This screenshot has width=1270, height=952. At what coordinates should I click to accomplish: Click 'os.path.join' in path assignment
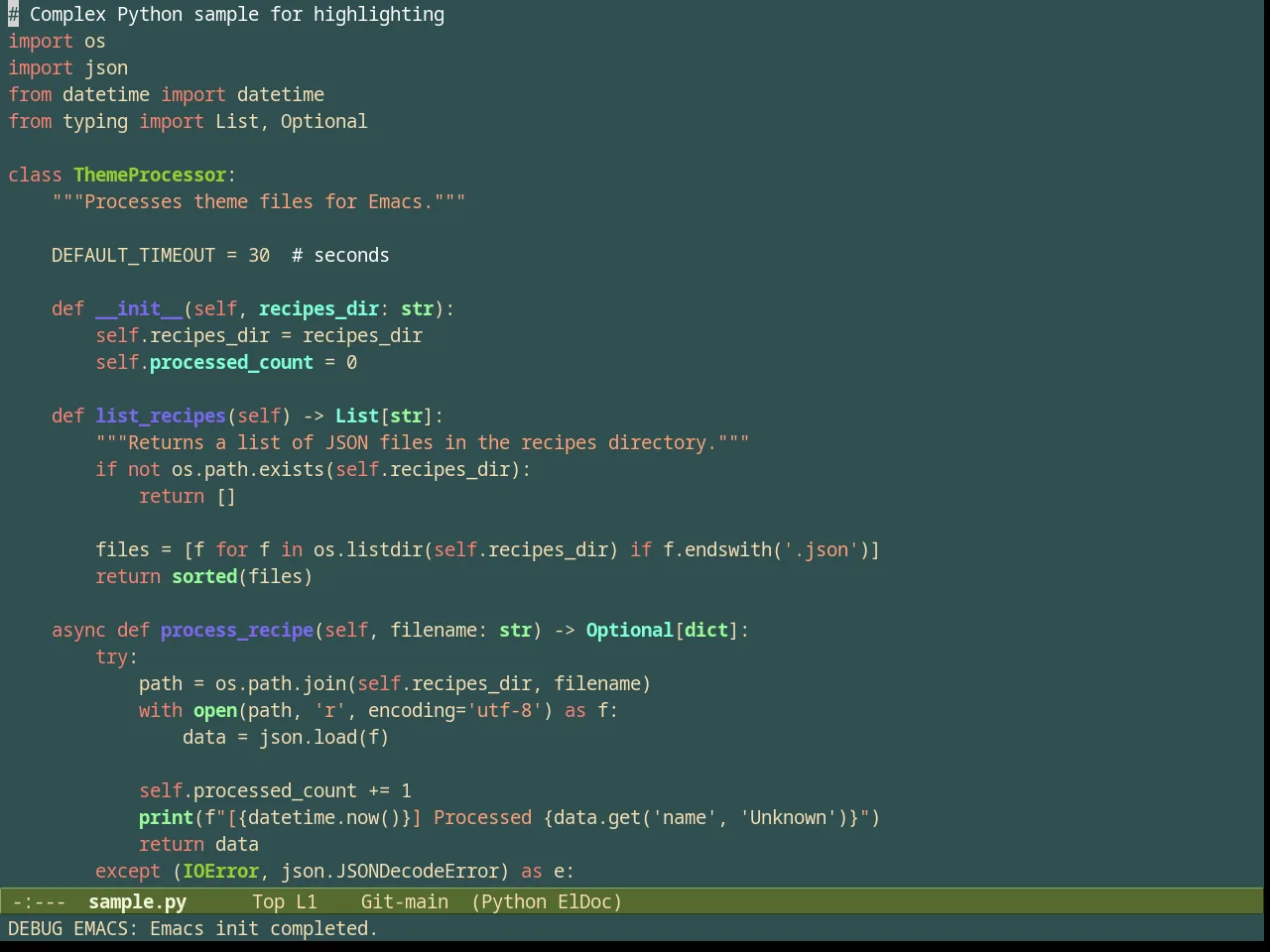(x=281, y=683)
